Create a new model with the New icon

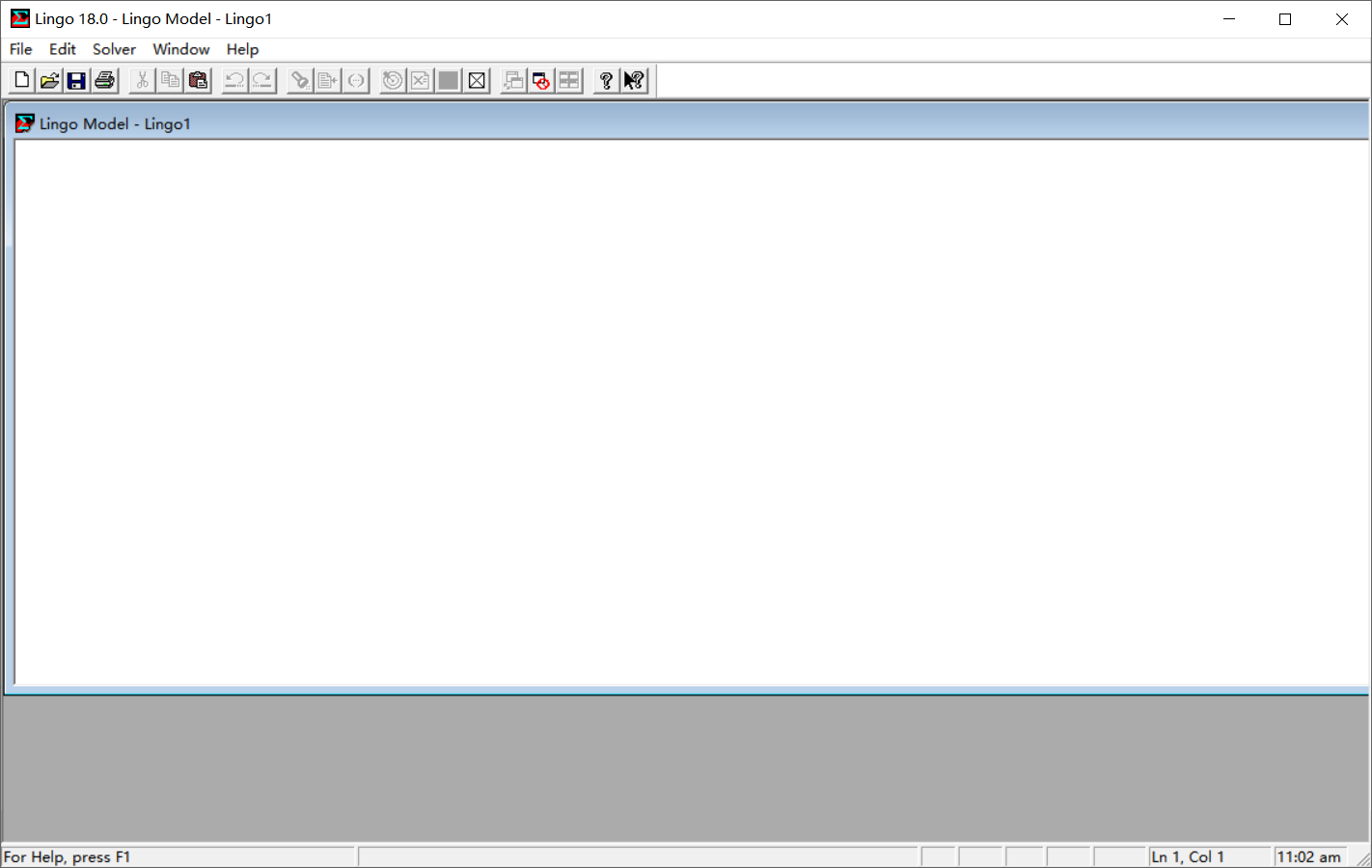(21, 81)
